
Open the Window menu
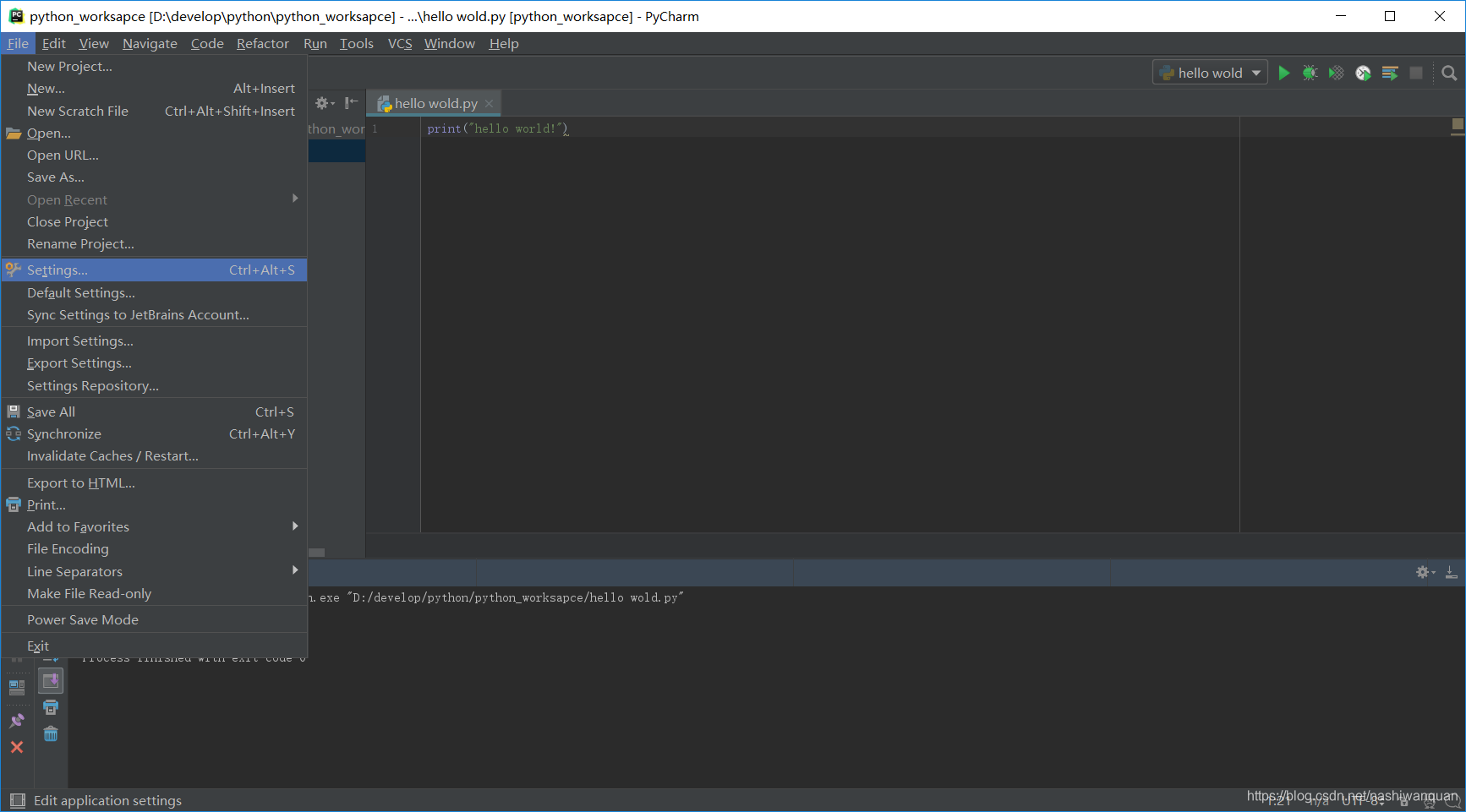pos(450,43)
